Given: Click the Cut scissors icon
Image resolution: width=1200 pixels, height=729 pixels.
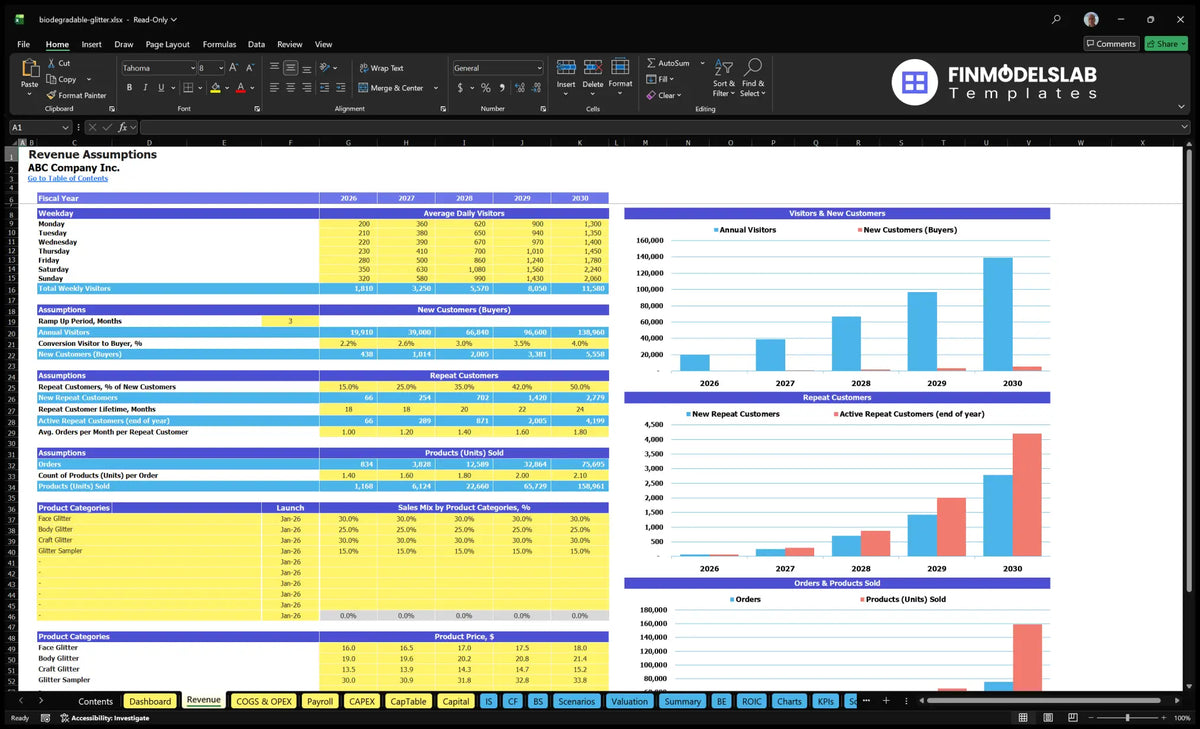Looking at the screenshot, I should 51,63.
